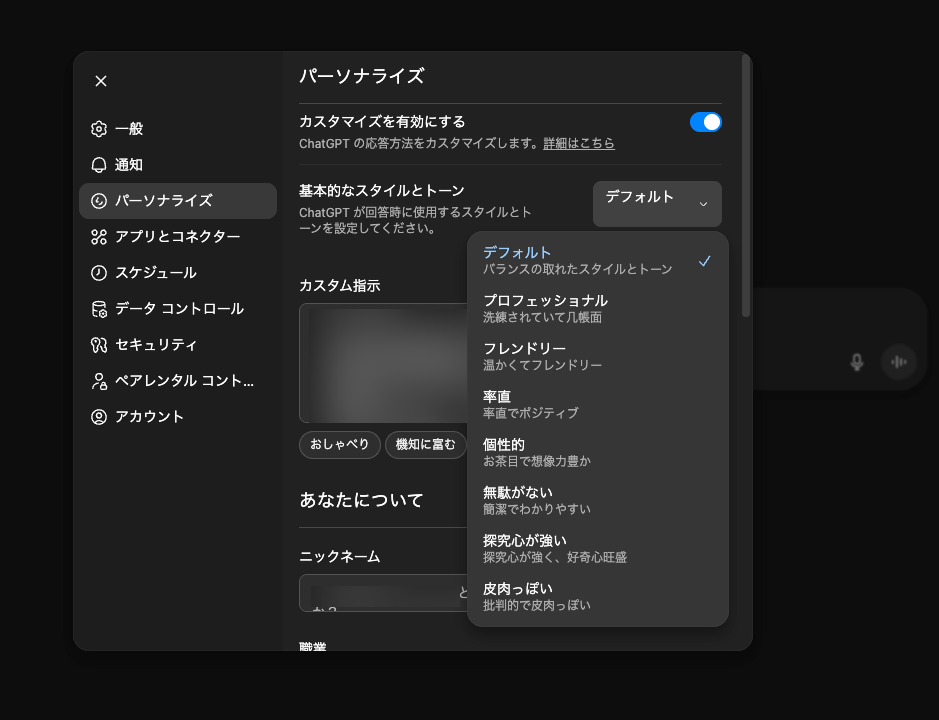
Task: Click the おしゃべり chip
Action: pyautogui.click(x=339, y=444)
